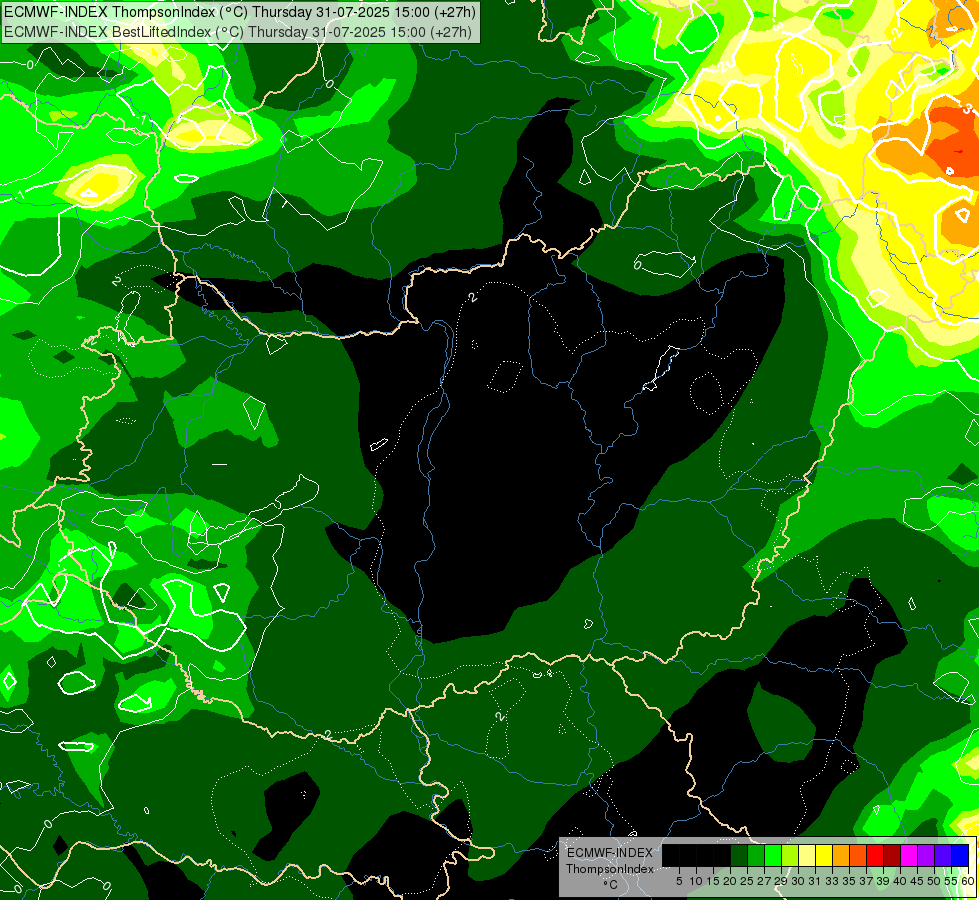Click the legend scale value 35
Viewport: 979px width, 900px height.
pyautogui.click(x=849, y=881)
